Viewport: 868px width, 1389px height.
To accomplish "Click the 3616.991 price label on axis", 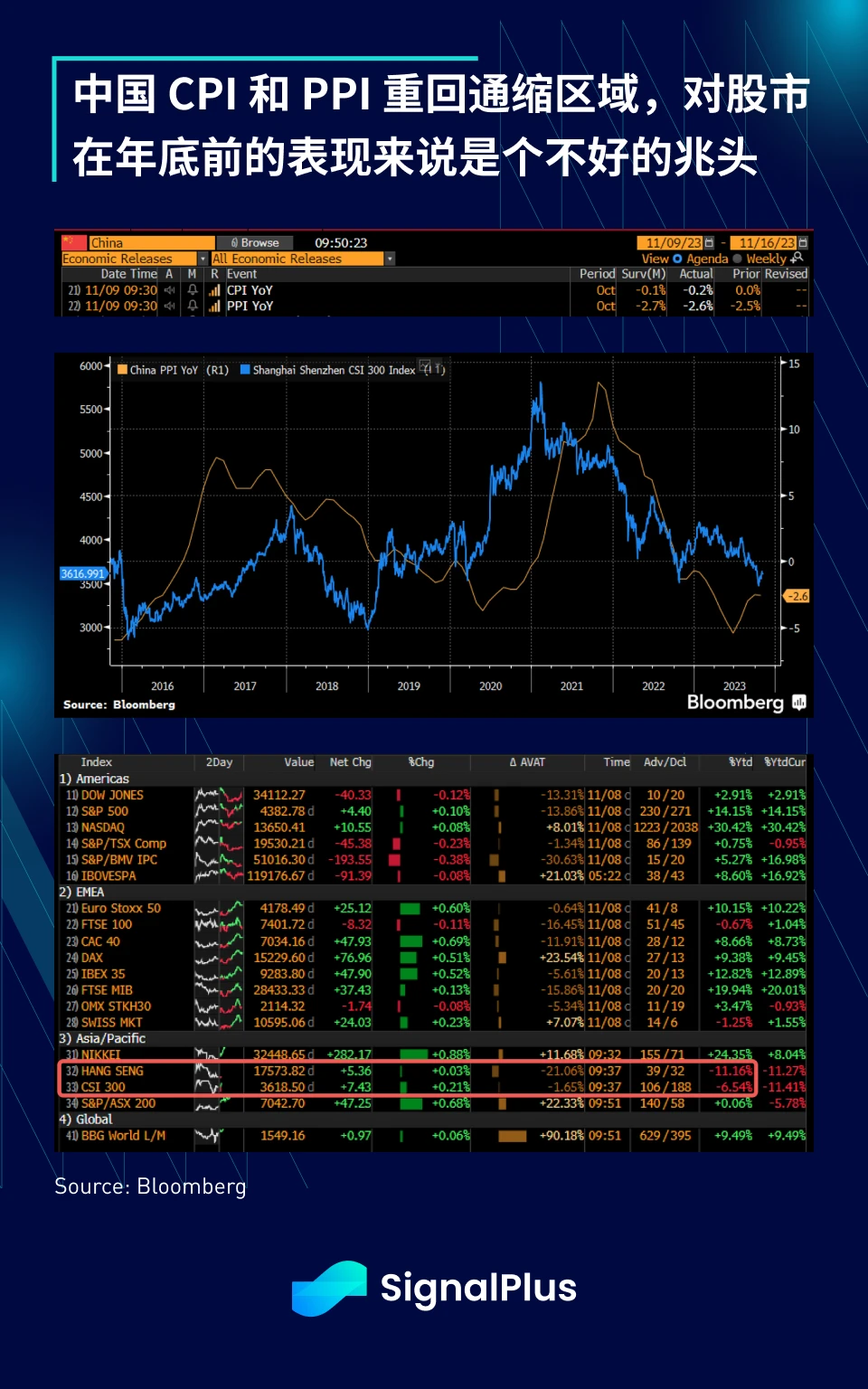I will coord(83,573).
